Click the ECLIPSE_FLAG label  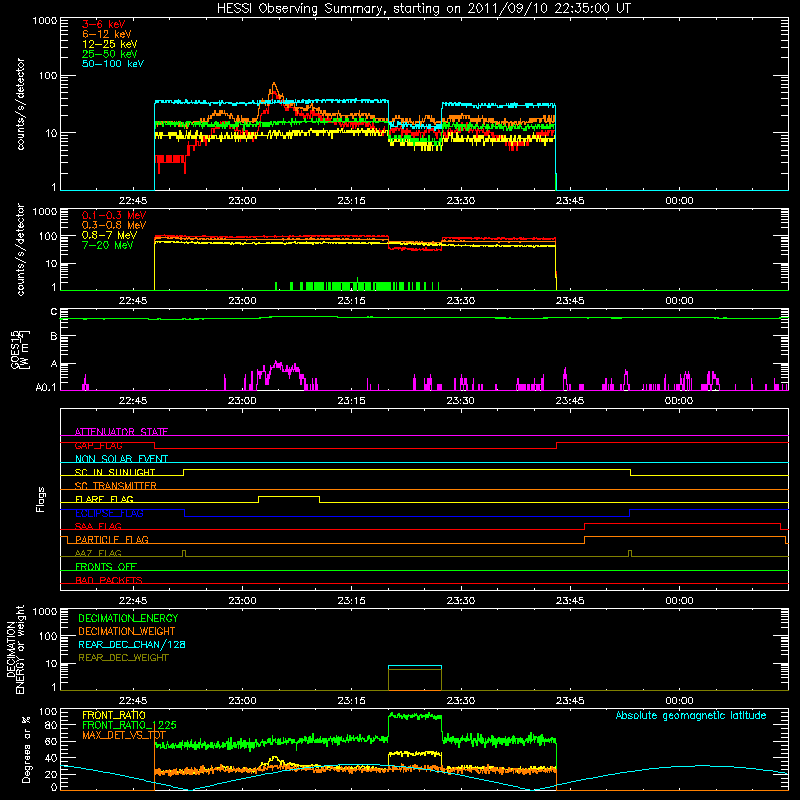109,513
